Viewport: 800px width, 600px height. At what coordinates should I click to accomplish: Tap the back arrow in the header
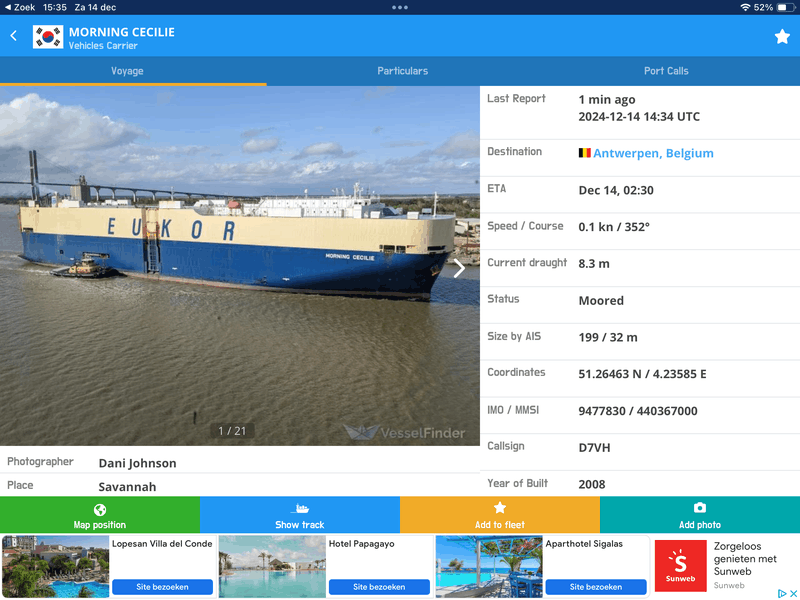pos(14,36)
